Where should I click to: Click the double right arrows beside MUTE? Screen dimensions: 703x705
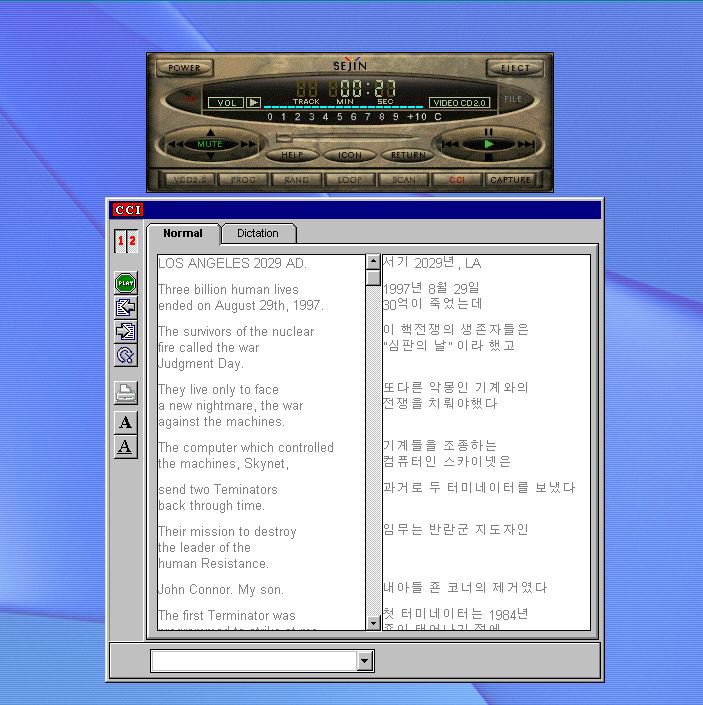click(248, 144)
